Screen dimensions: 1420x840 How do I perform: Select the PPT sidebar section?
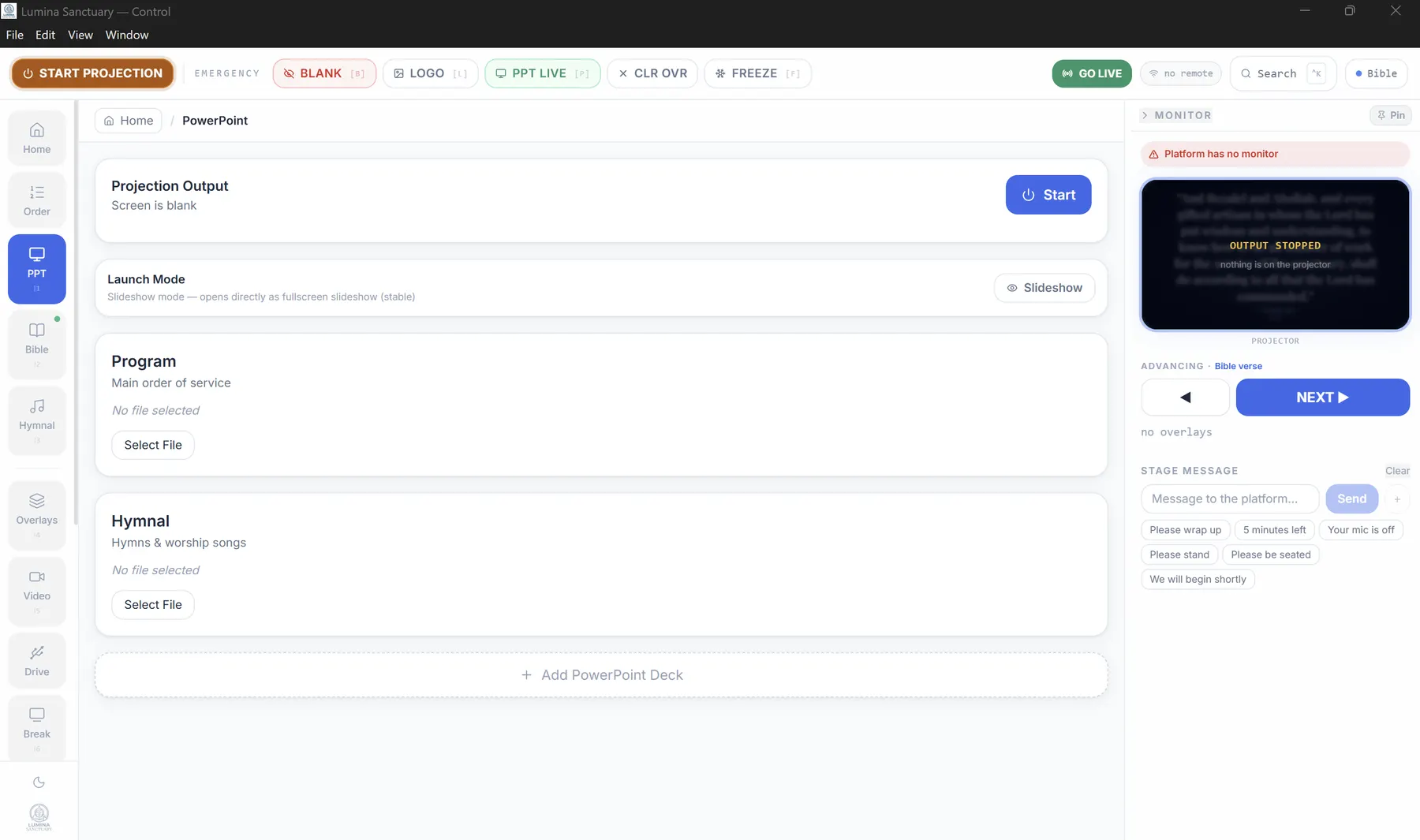point(37,269)
